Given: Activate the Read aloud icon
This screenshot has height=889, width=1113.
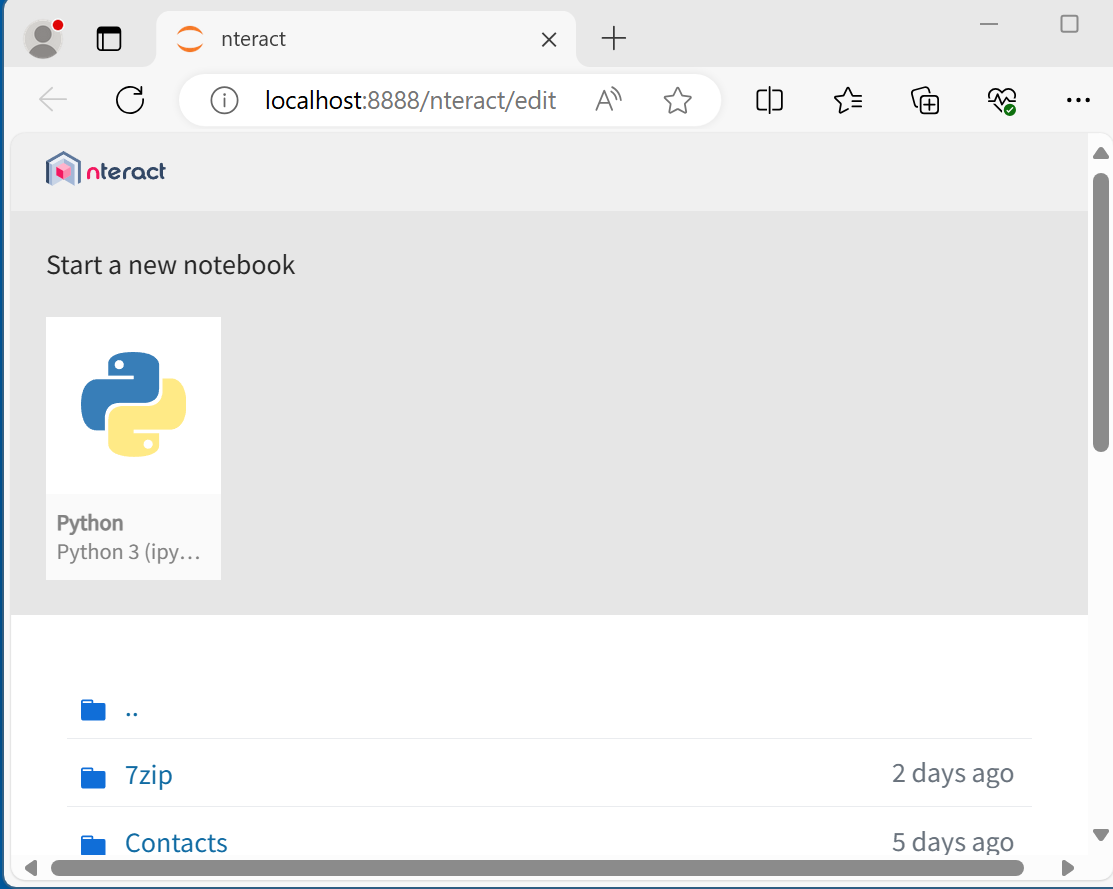Looking at the screenshot, I should 608,100.
